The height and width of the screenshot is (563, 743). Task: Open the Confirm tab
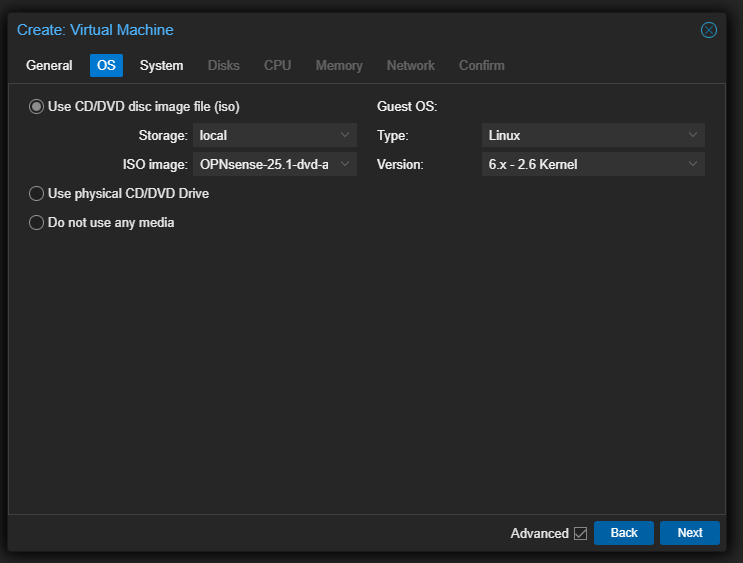pyautogui.click(x=481, y=65)
